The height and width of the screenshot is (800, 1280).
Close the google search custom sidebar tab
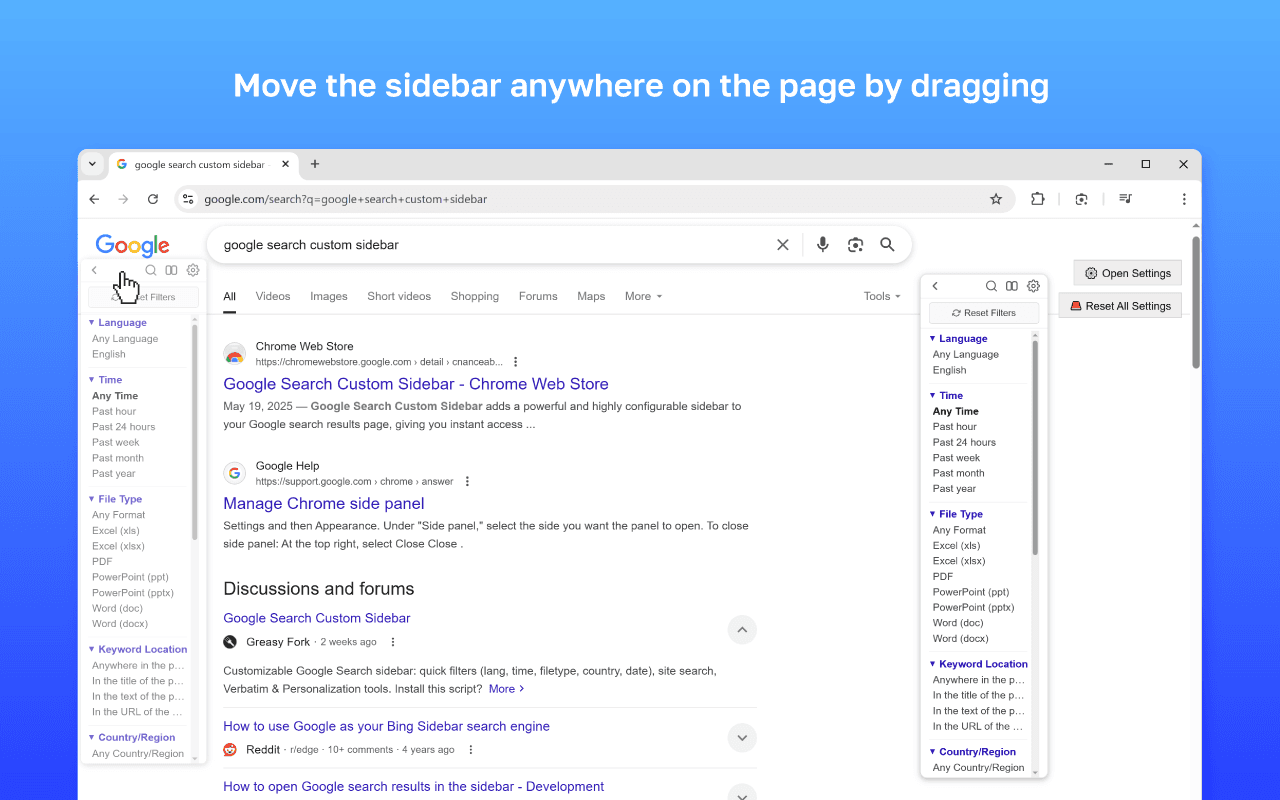(x=285, y=164)
